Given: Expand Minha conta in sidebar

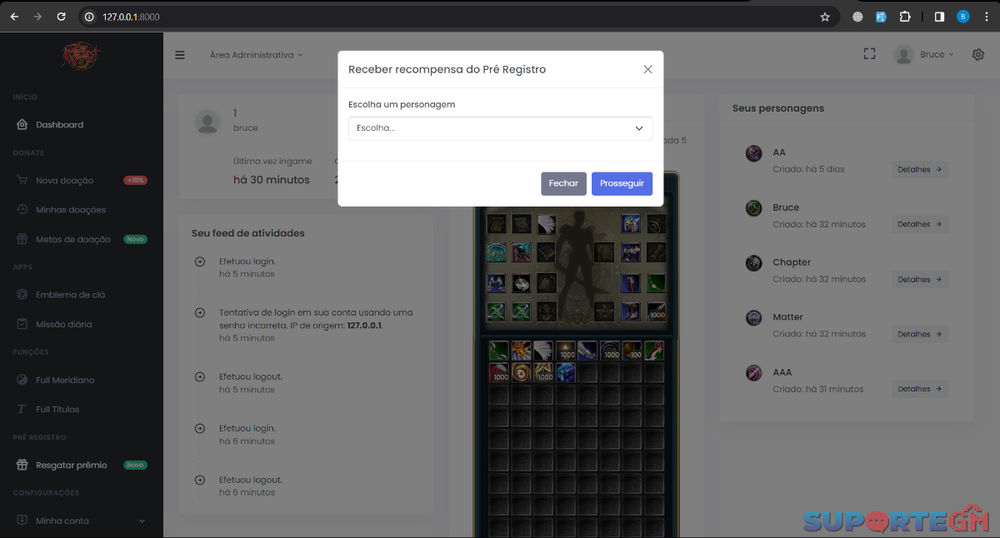Looking at the screenshot, I should click(x=80, y=521).
